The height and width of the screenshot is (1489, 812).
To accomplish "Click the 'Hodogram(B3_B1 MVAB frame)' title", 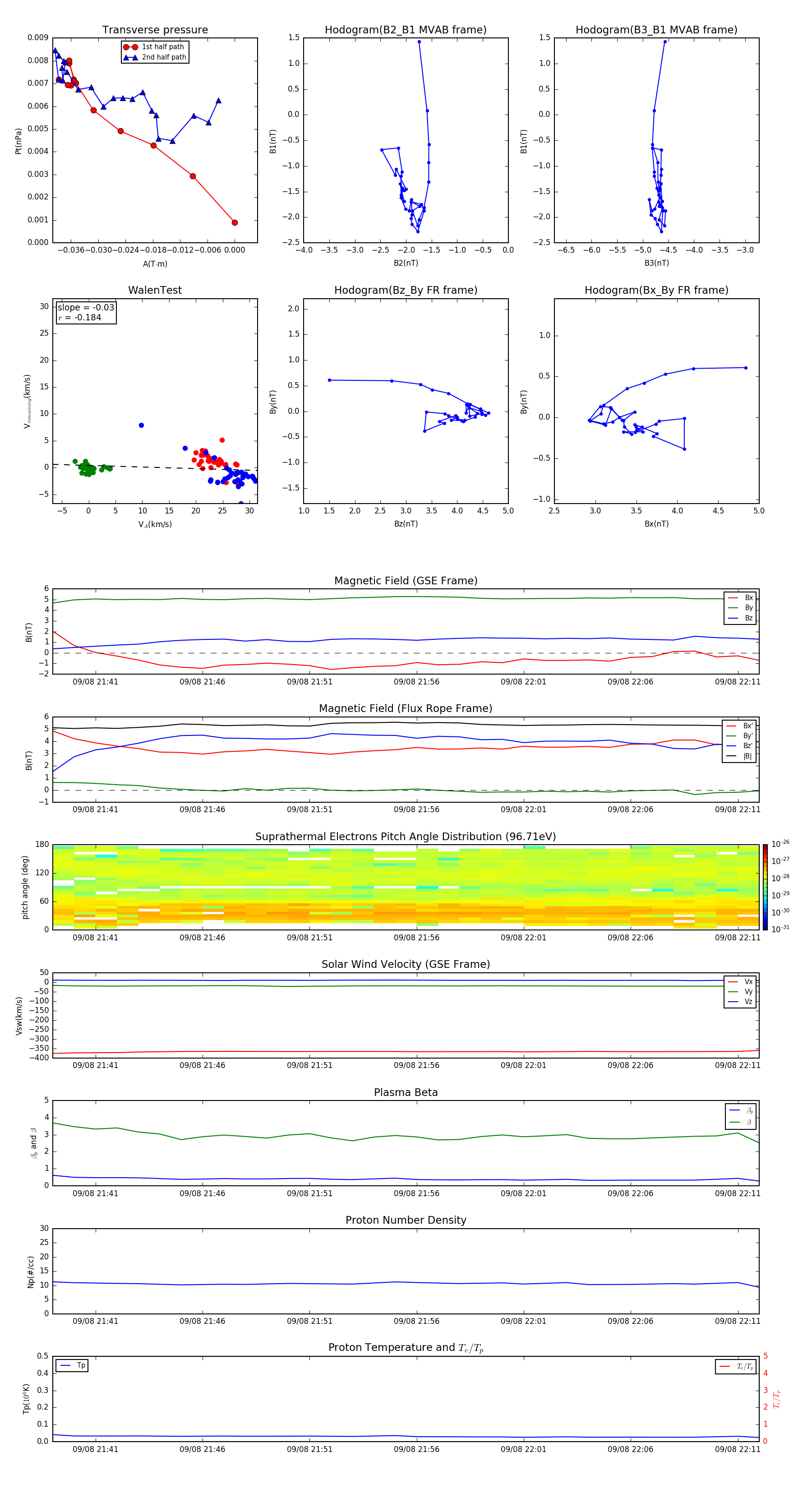I will pyautogui.click(x=656, y=30).
